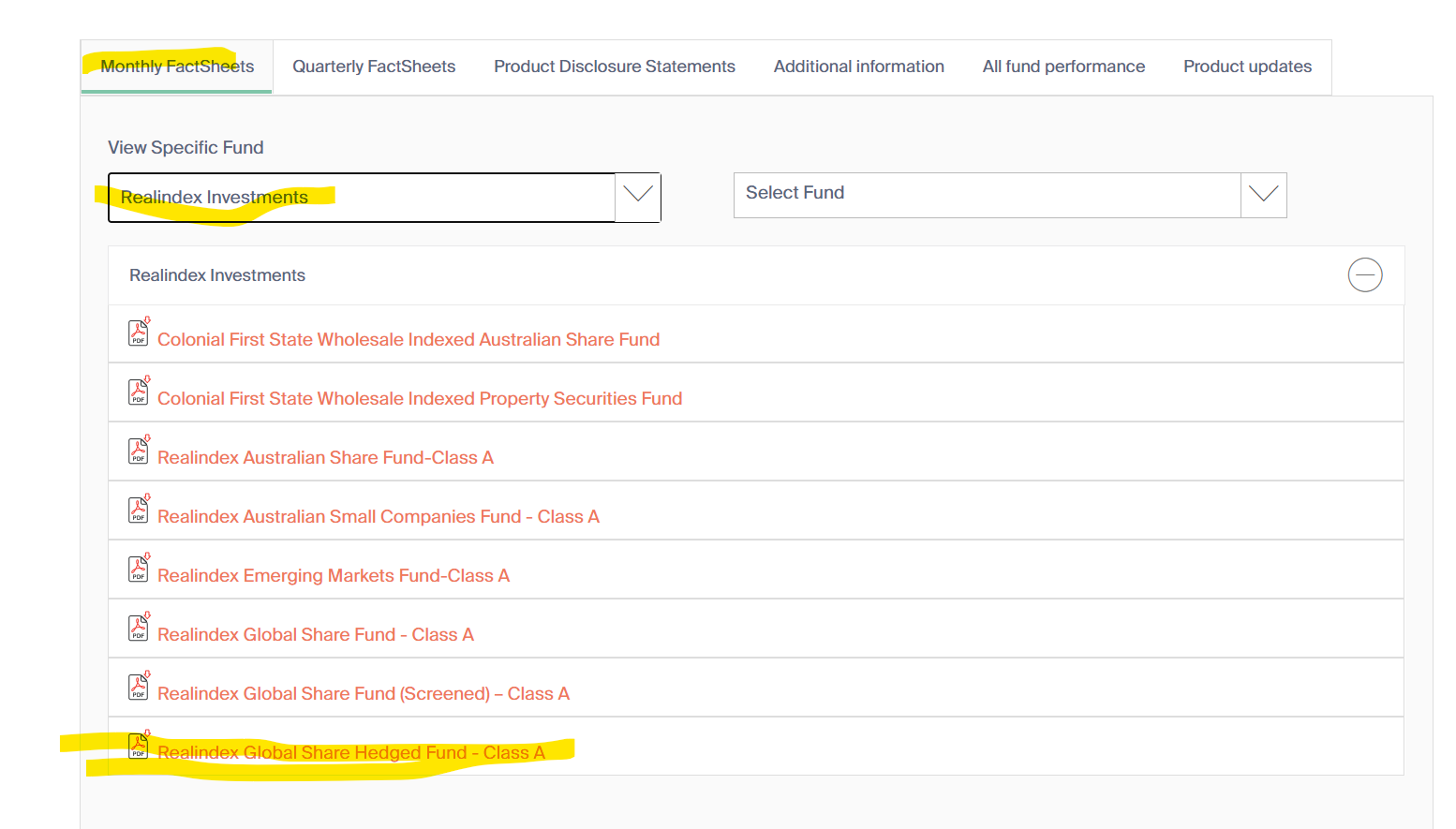Click the Monthly FactSheets tab
The height and width of the screenshot is (829, 1456).
[177, 67]
